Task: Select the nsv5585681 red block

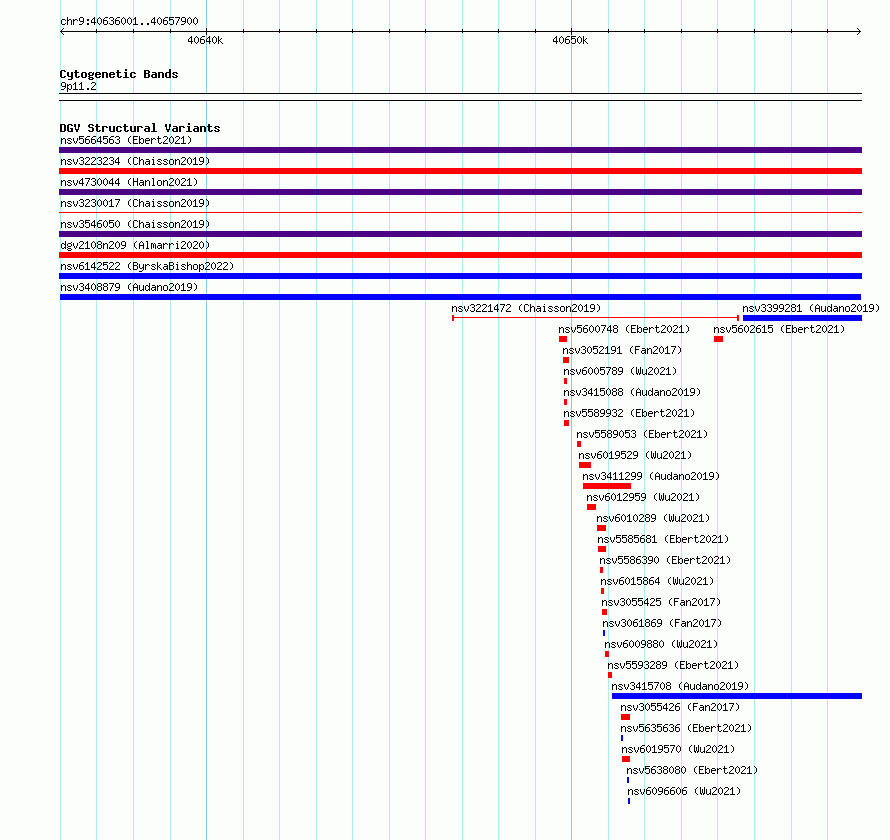Action: tap(602, 549)
